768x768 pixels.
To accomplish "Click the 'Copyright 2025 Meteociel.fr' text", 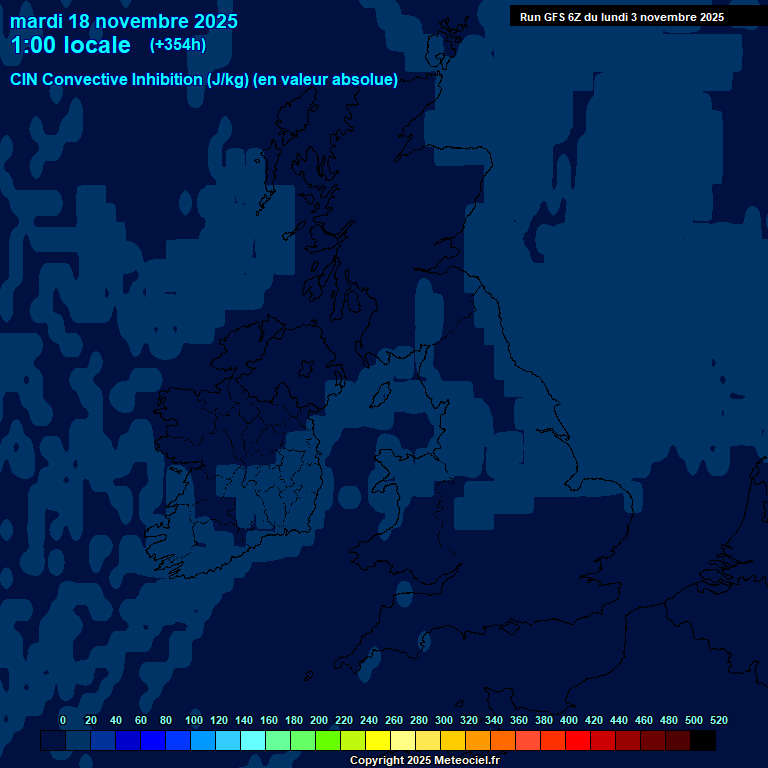I will click(425, 760).
